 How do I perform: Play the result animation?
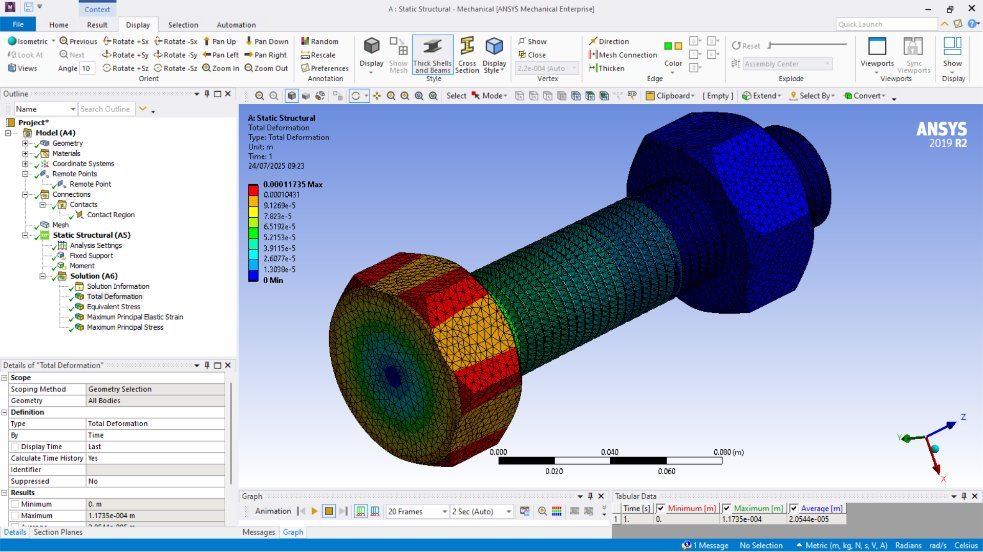tap(314, 511)
